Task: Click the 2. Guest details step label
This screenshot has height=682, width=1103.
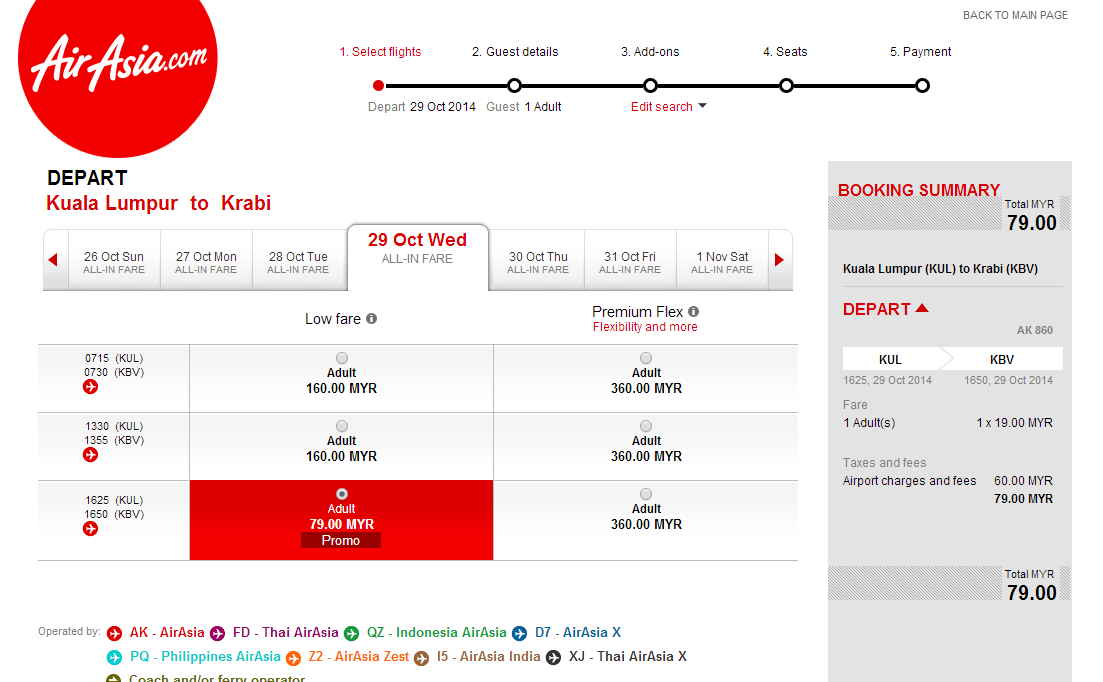Action: pyautogui.click(x=515, y=51)
